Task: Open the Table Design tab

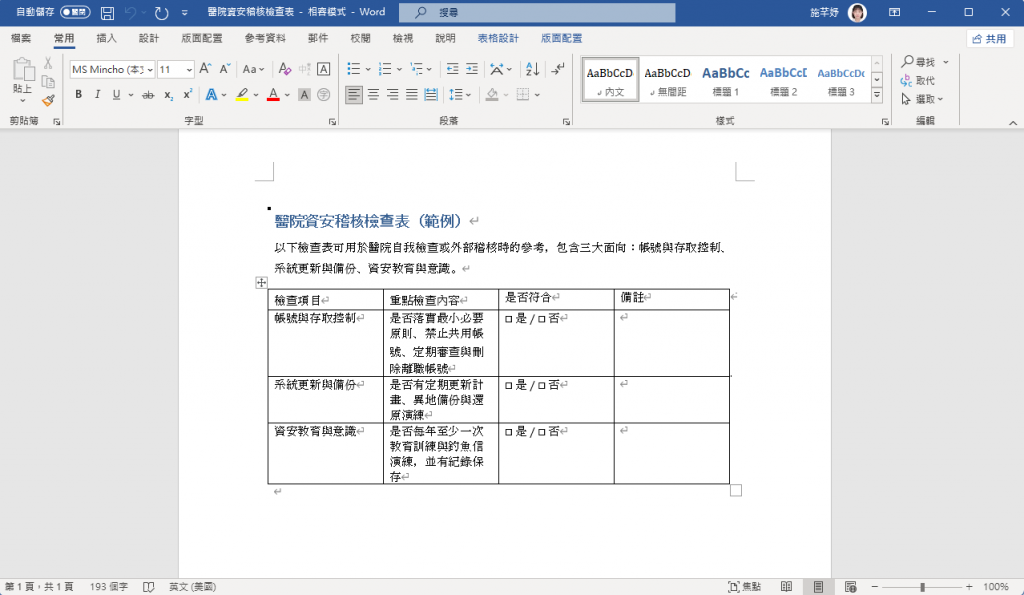Action: [498, 38]
